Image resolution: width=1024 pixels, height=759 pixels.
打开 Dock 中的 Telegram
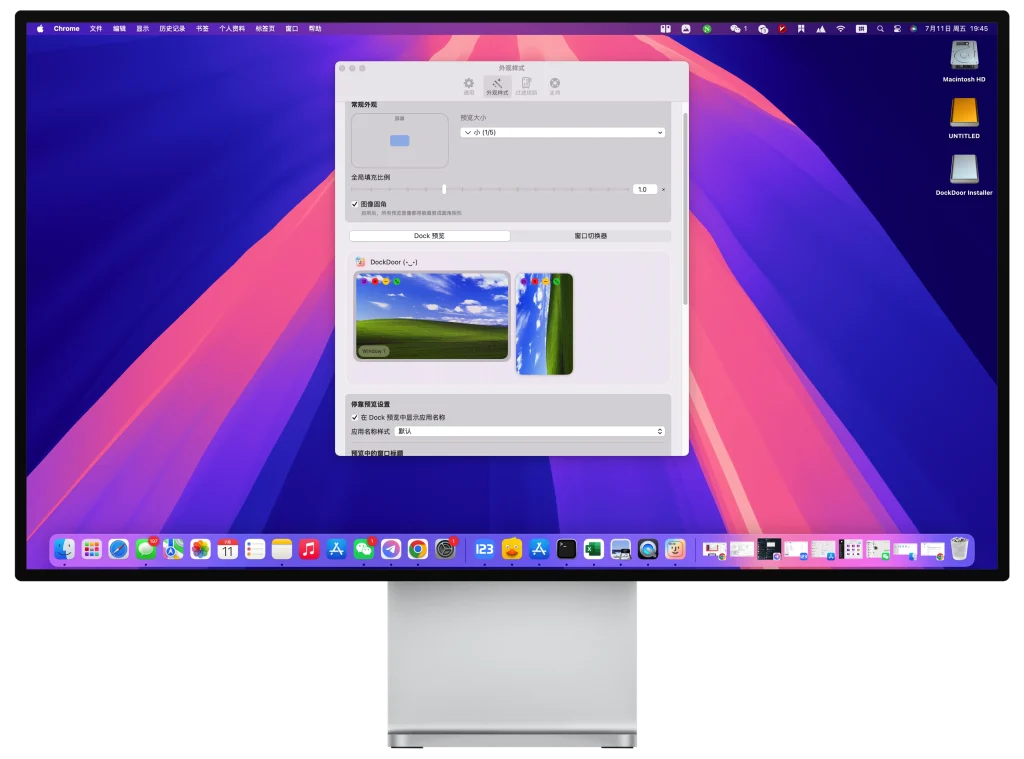[390, 548]
